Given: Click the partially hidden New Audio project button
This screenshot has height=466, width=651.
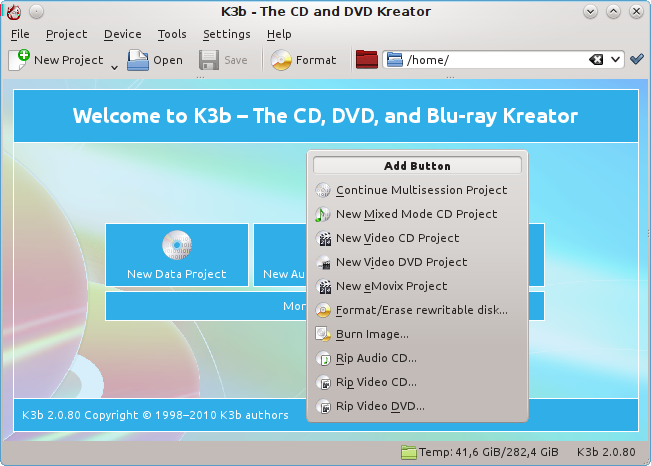Looking at the screenshot, I should point(280,255).
